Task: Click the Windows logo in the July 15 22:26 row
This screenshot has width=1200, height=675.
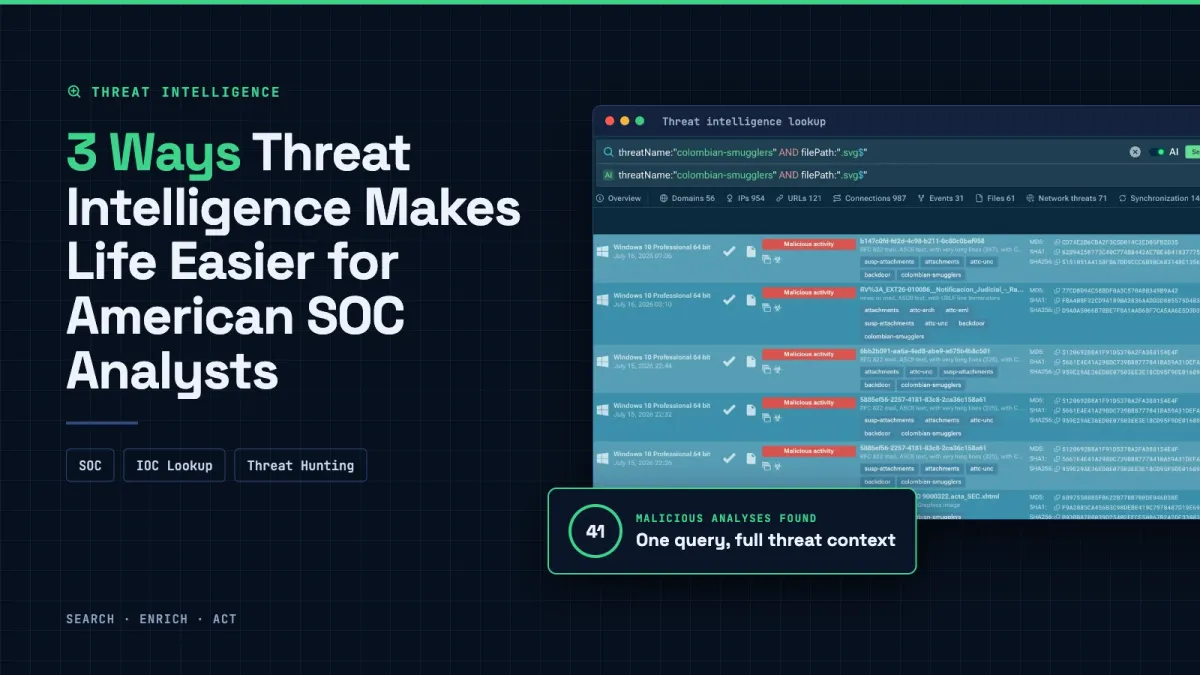Action: coord(602,458)
